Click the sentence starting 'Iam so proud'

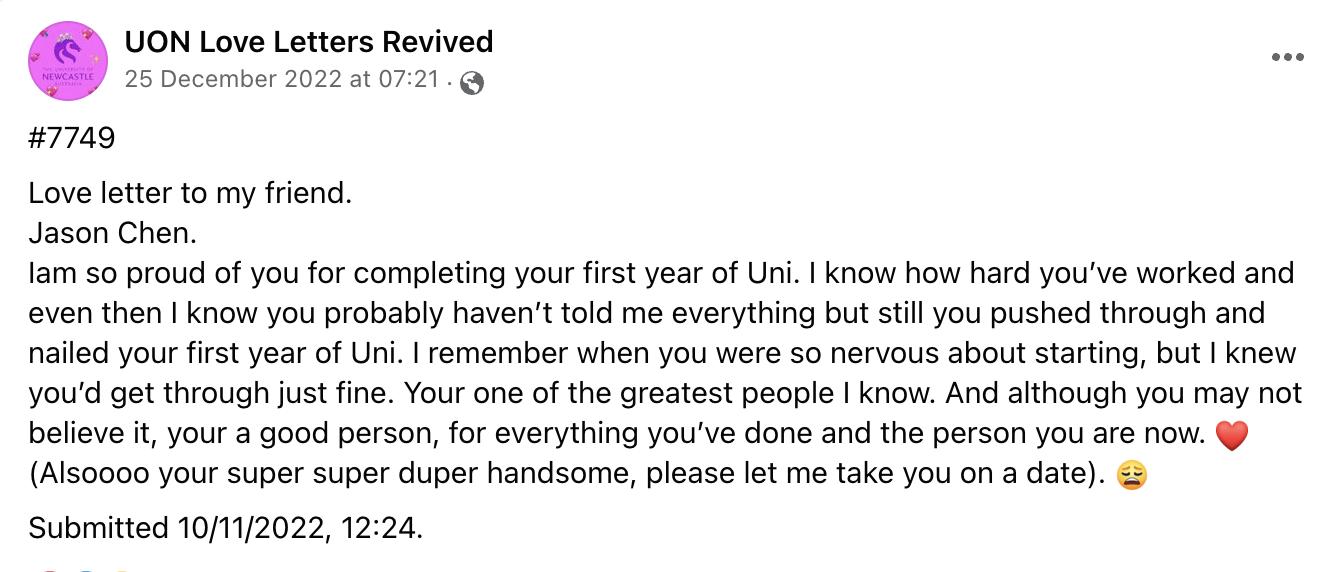pos(400,273)
